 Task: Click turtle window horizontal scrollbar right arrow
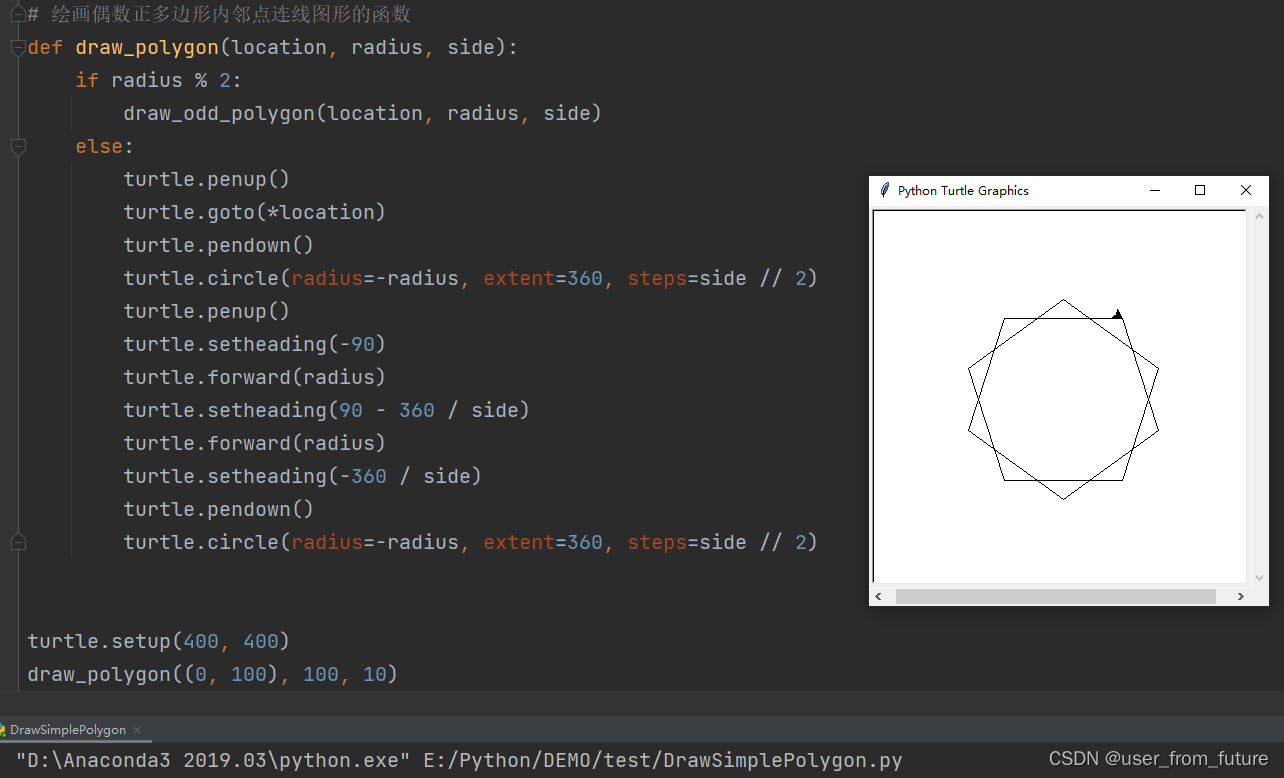1241,596
